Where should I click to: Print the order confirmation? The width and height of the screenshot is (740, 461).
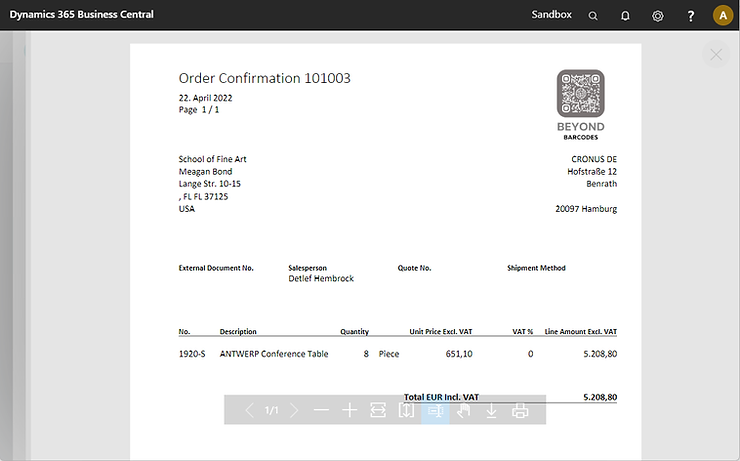point(520,411)
